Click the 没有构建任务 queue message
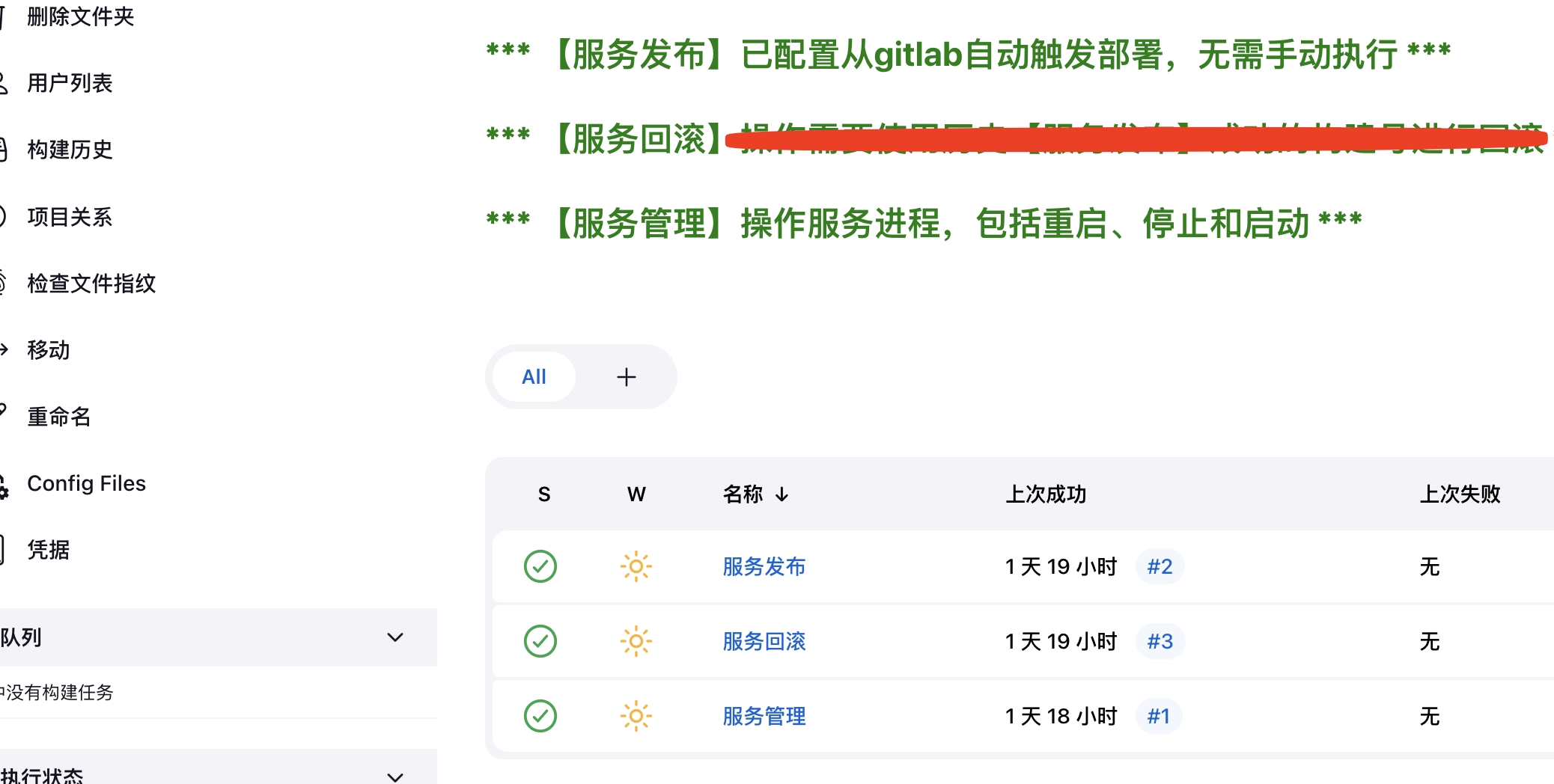Viewport: 1554px width, 784px height. pyautogui.click(x=57, y=692)
